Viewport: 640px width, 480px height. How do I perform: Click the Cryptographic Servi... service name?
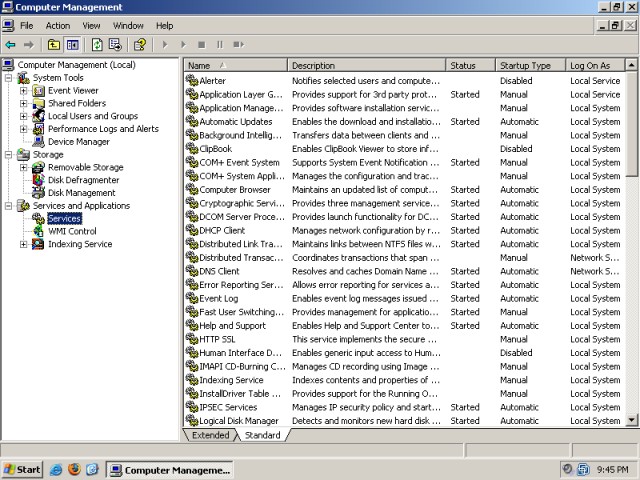coord(242,203)
